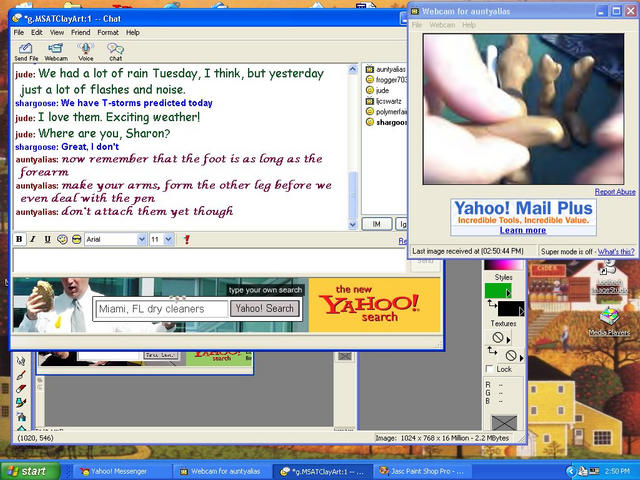The width and height of the screenshot is (640, 480).
Task: Select the eraser tool in Paint Shop Pro
Action: pyautogui.click(x=21, y=389)
